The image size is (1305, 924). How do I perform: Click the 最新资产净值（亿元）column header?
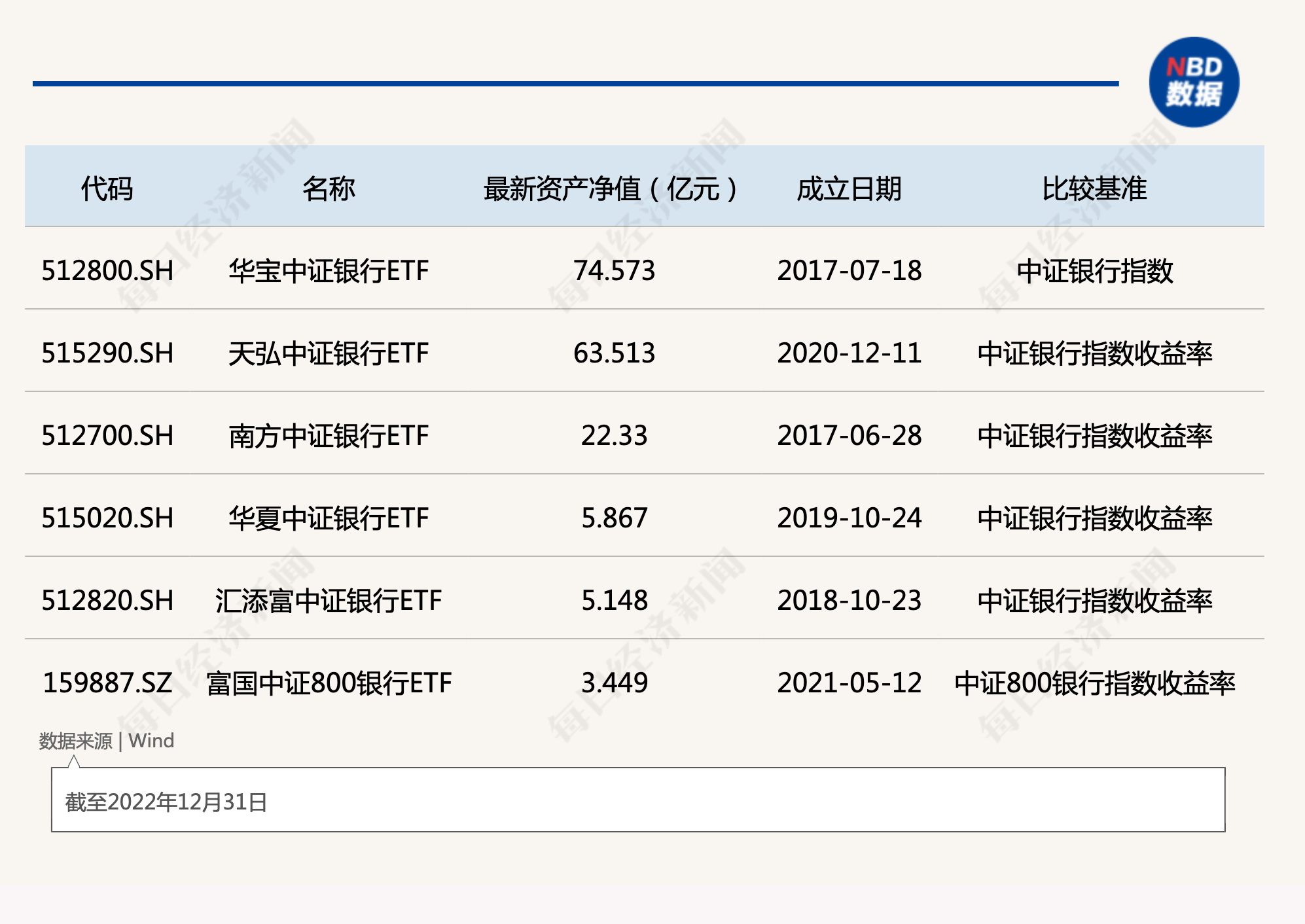pos(611,188)
